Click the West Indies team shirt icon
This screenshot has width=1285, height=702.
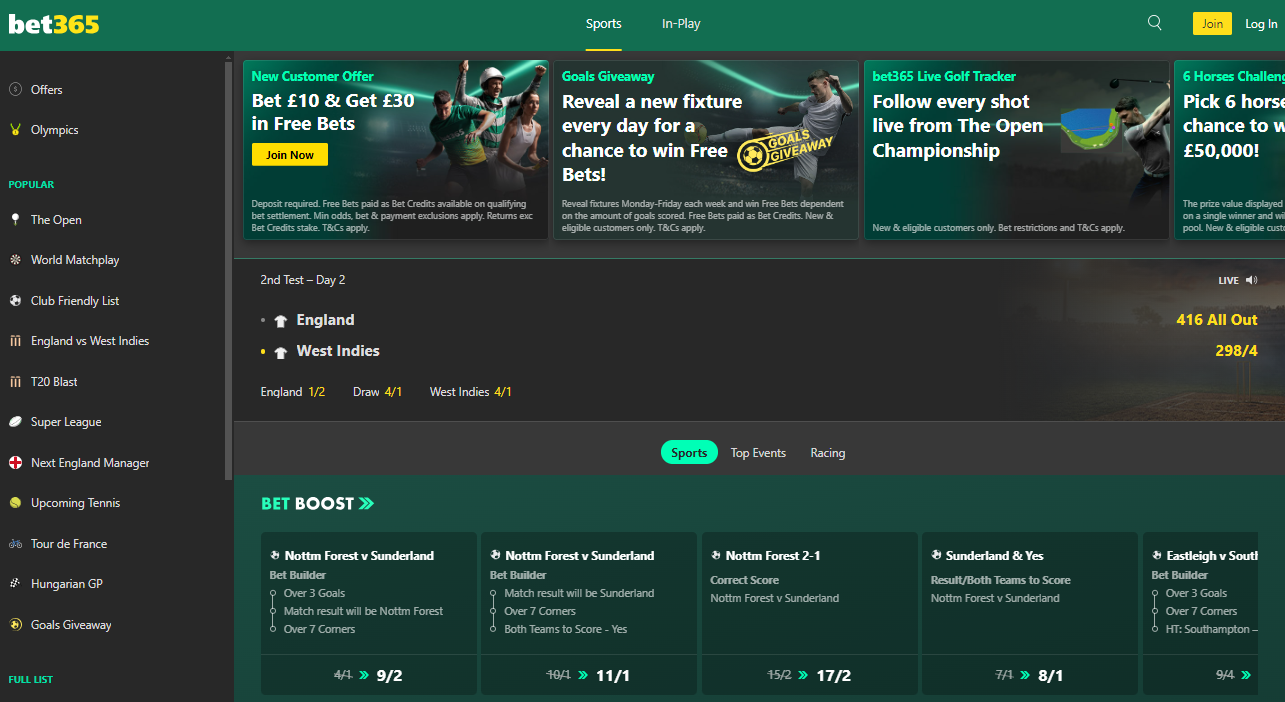tap(281, 352)
